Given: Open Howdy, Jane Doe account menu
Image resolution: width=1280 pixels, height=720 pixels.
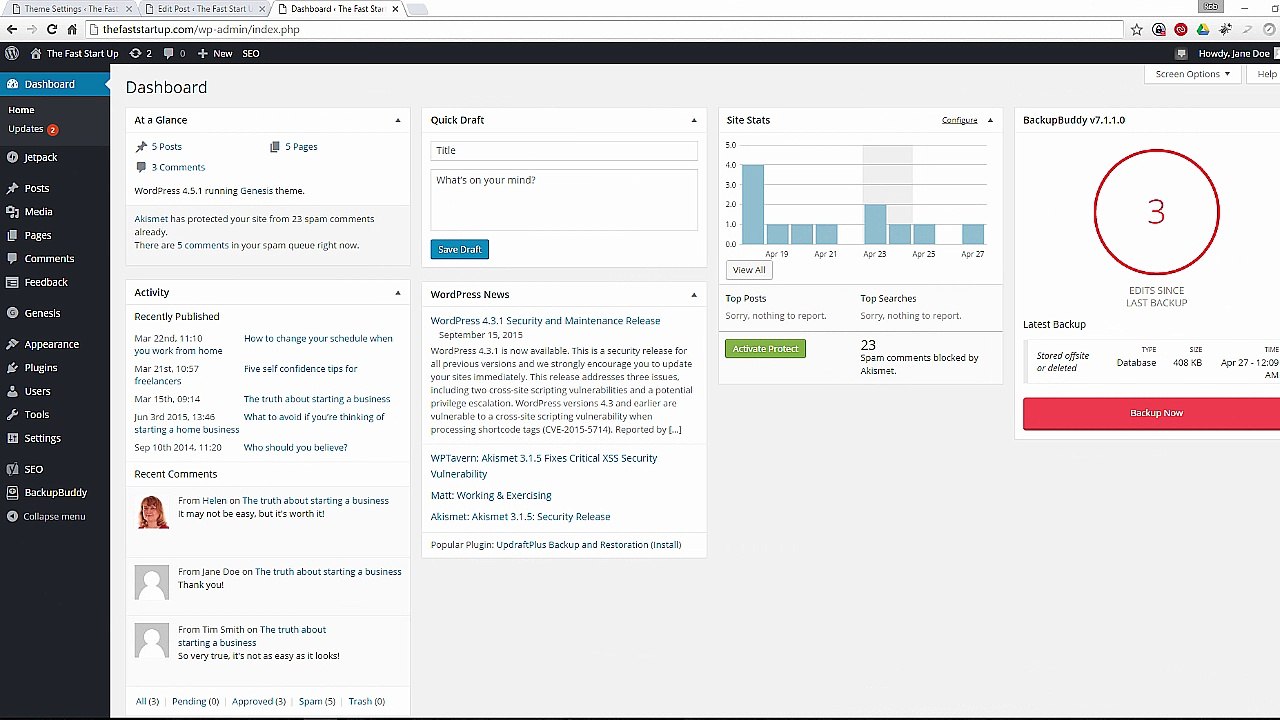Looking at the screenshot, I should tap(1234, 53).
